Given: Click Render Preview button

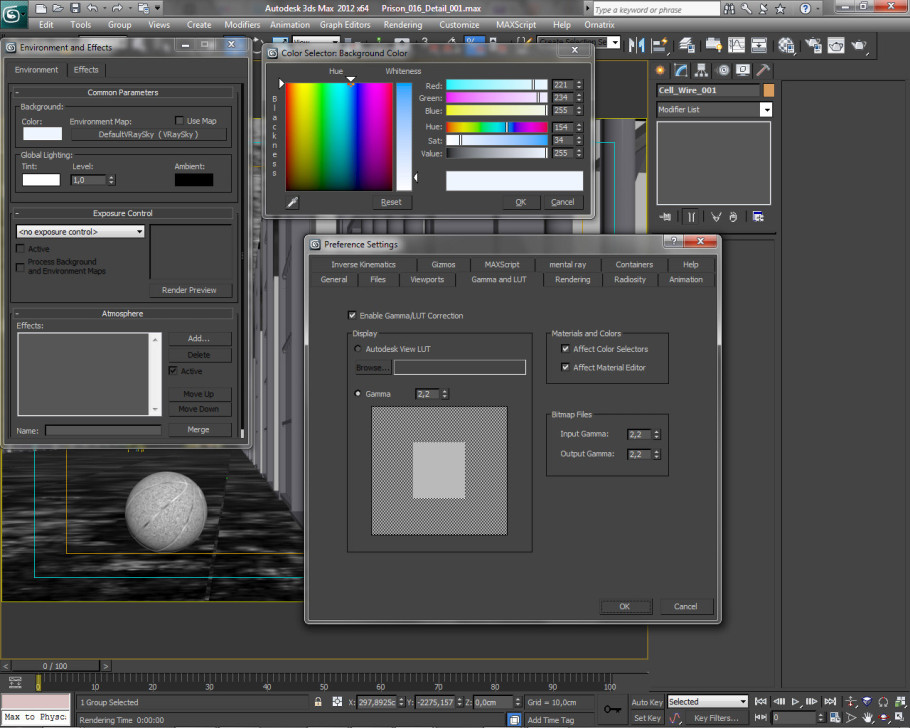Looking at the screenshot, I should coord(189,290).
